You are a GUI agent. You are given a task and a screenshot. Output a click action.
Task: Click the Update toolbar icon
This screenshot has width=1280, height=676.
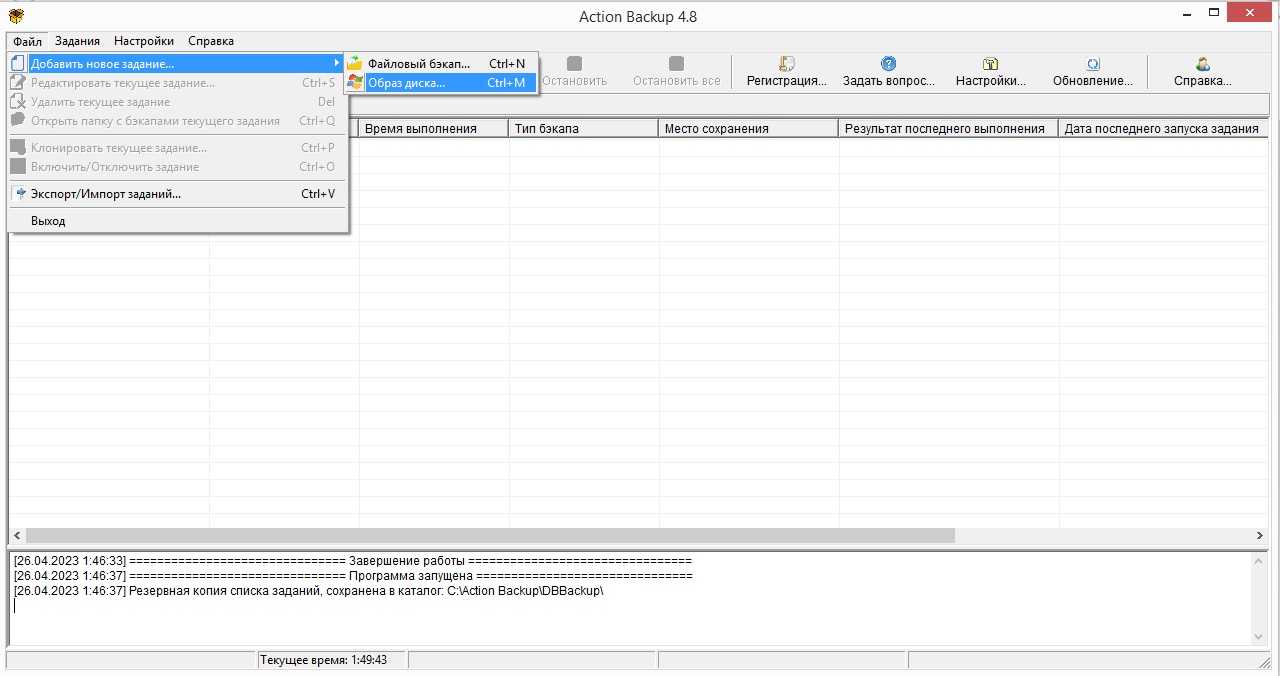pyautogui.click(x=1093, y=64)
